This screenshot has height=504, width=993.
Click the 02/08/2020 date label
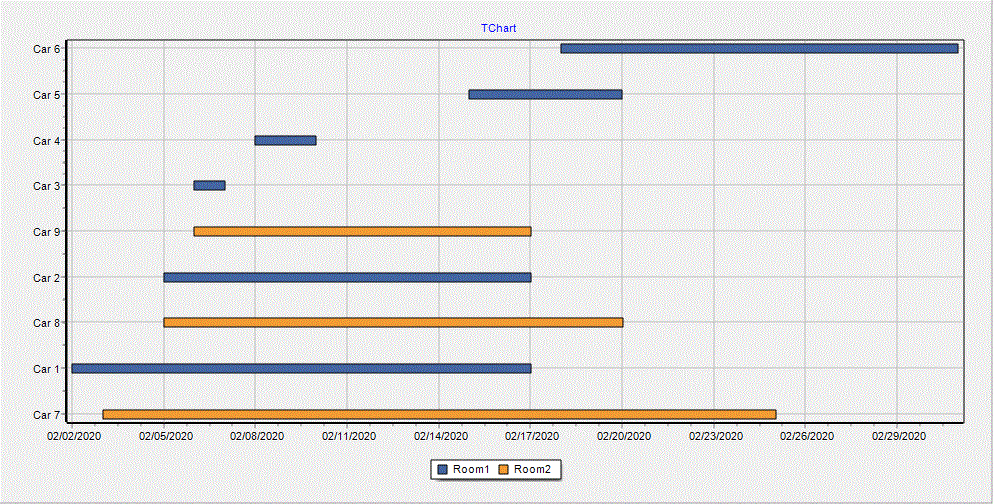click(257, 436)
